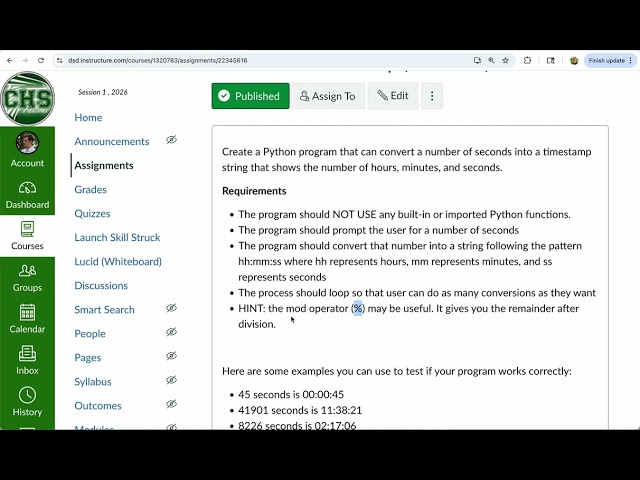Click the tab search icon beside extensions

pyautogui.click(x=551, y=60)
